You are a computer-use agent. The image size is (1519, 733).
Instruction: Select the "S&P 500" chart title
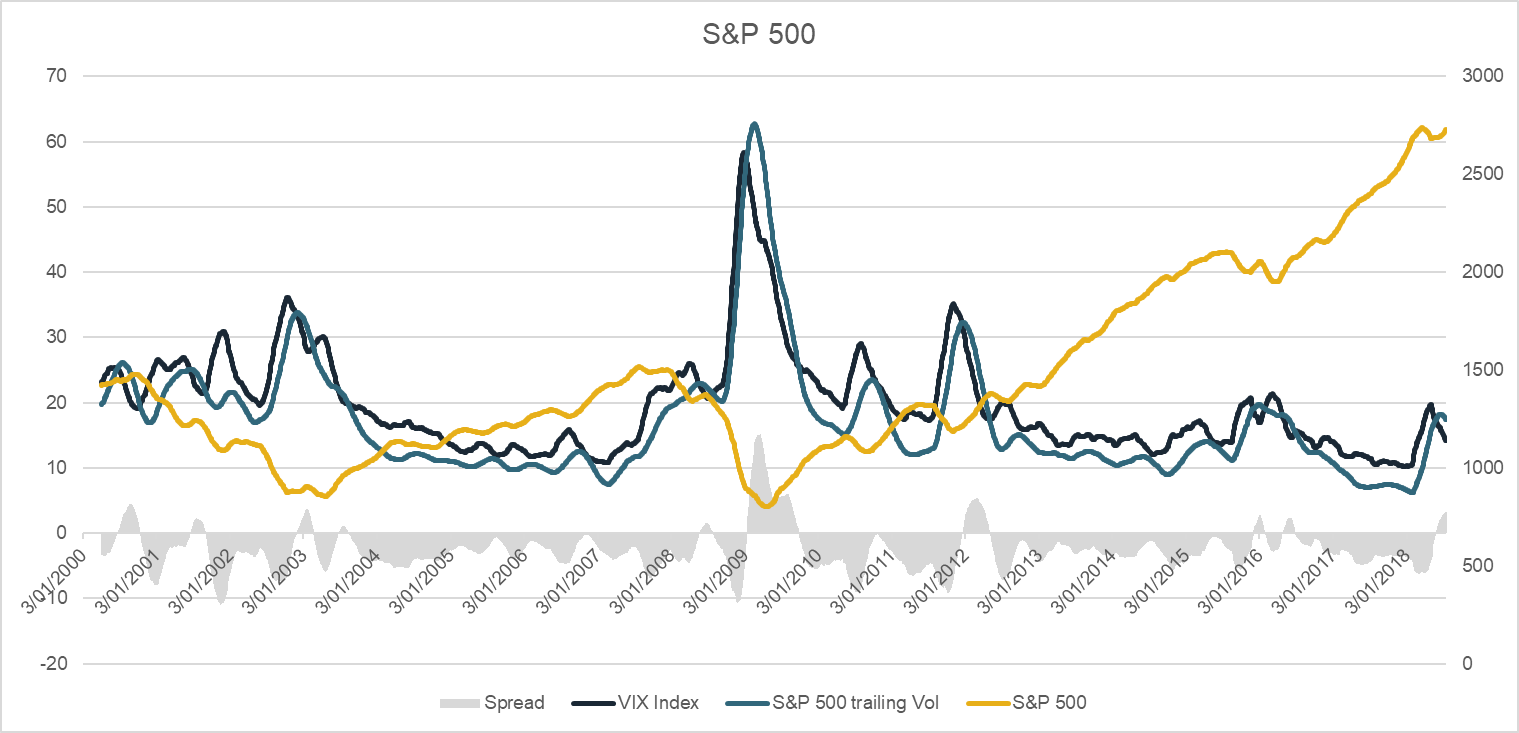(x=759, y=35)
